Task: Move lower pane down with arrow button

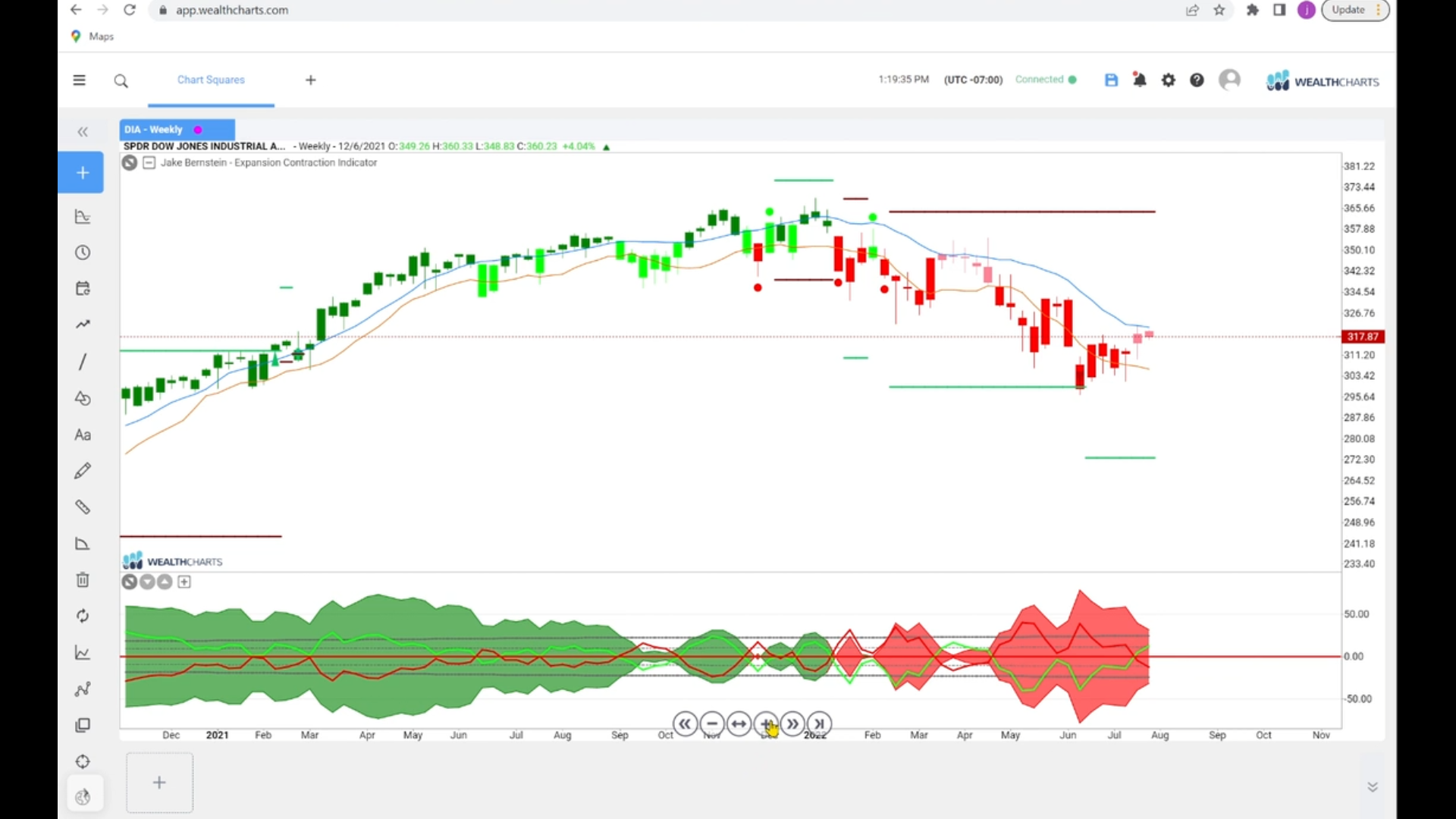Action: [147, 582]
